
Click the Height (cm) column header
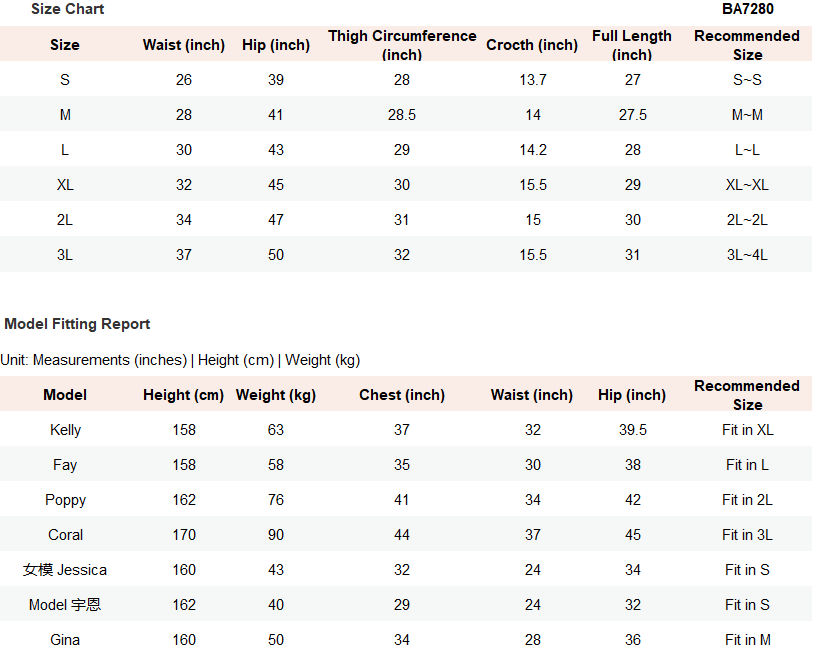(184, 395)
